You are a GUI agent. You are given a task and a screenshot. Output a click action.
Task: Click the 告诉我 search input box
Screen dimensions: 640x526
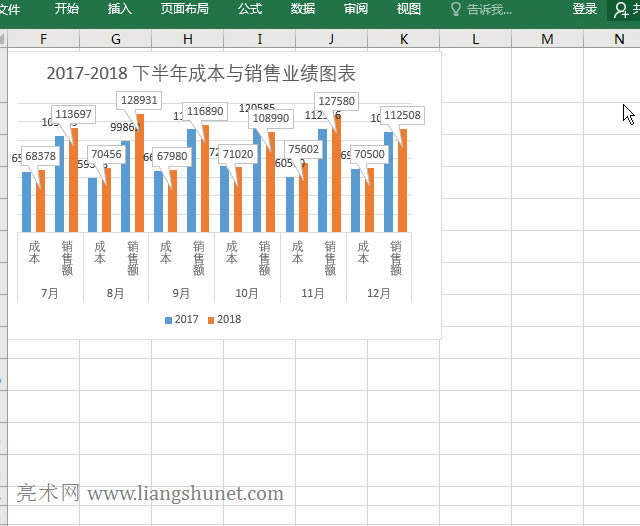(x=490, y=9)
